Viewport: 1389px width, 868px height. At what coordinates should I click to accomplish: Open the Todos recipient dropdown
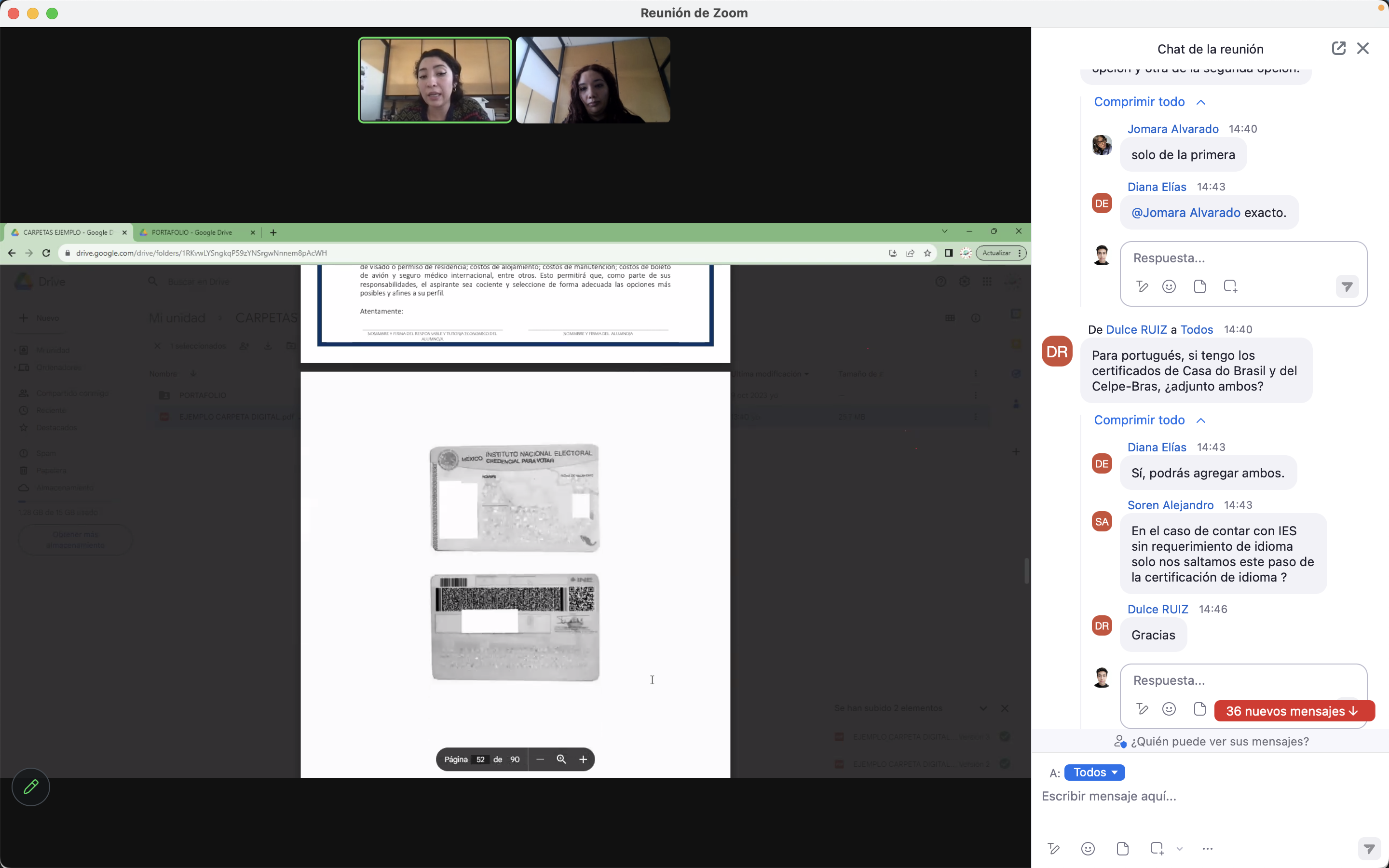[x=1094, y=772]
